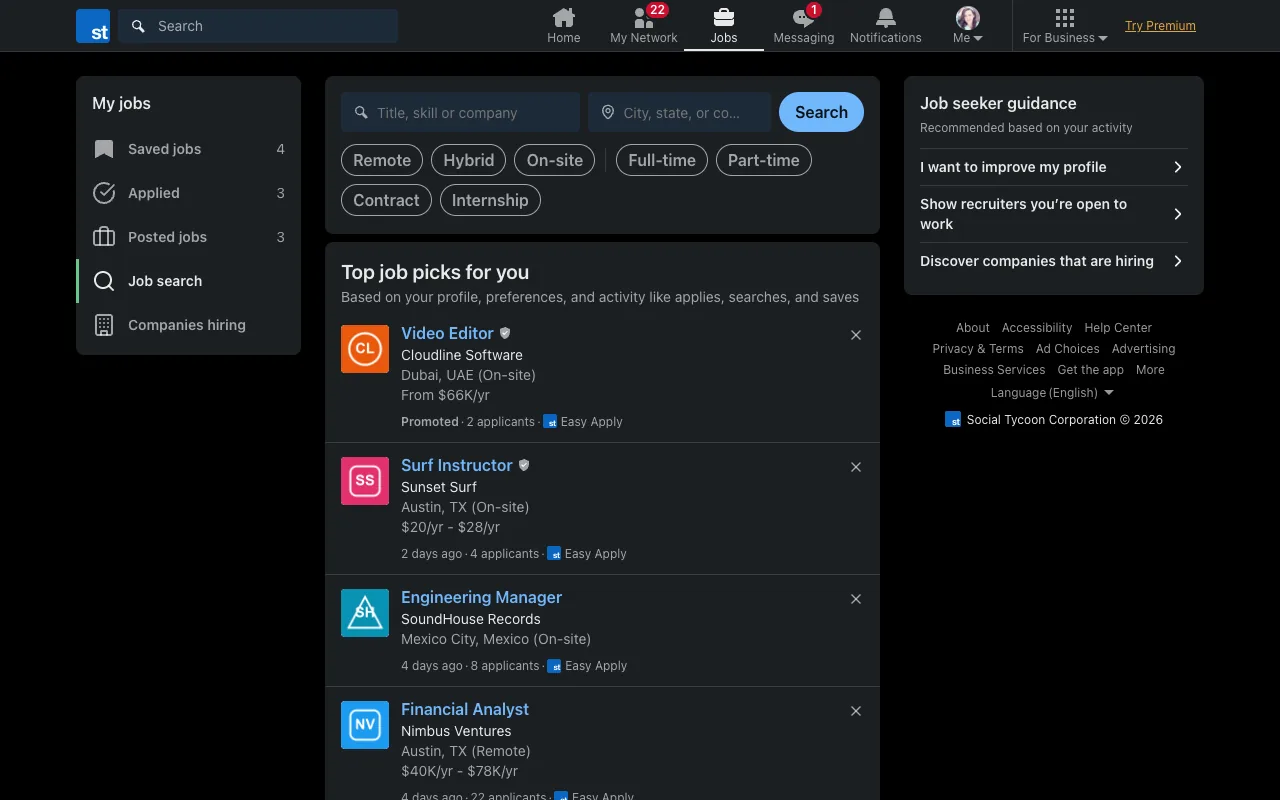Open the footer More link
Image resolution: width=1280 pixels, height=800 pixels.
point(1150,370)
